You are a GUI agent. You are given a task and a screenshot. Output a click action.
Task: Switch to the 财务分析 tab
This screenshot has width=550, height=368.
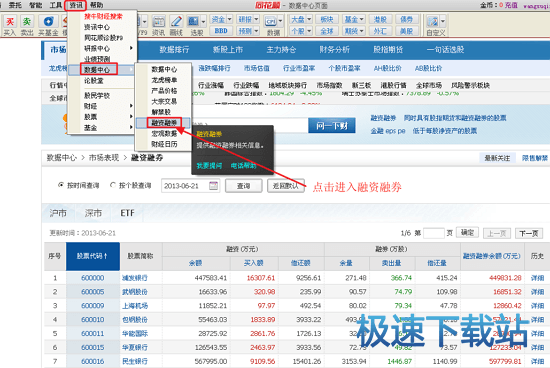[x=334, y=49]
